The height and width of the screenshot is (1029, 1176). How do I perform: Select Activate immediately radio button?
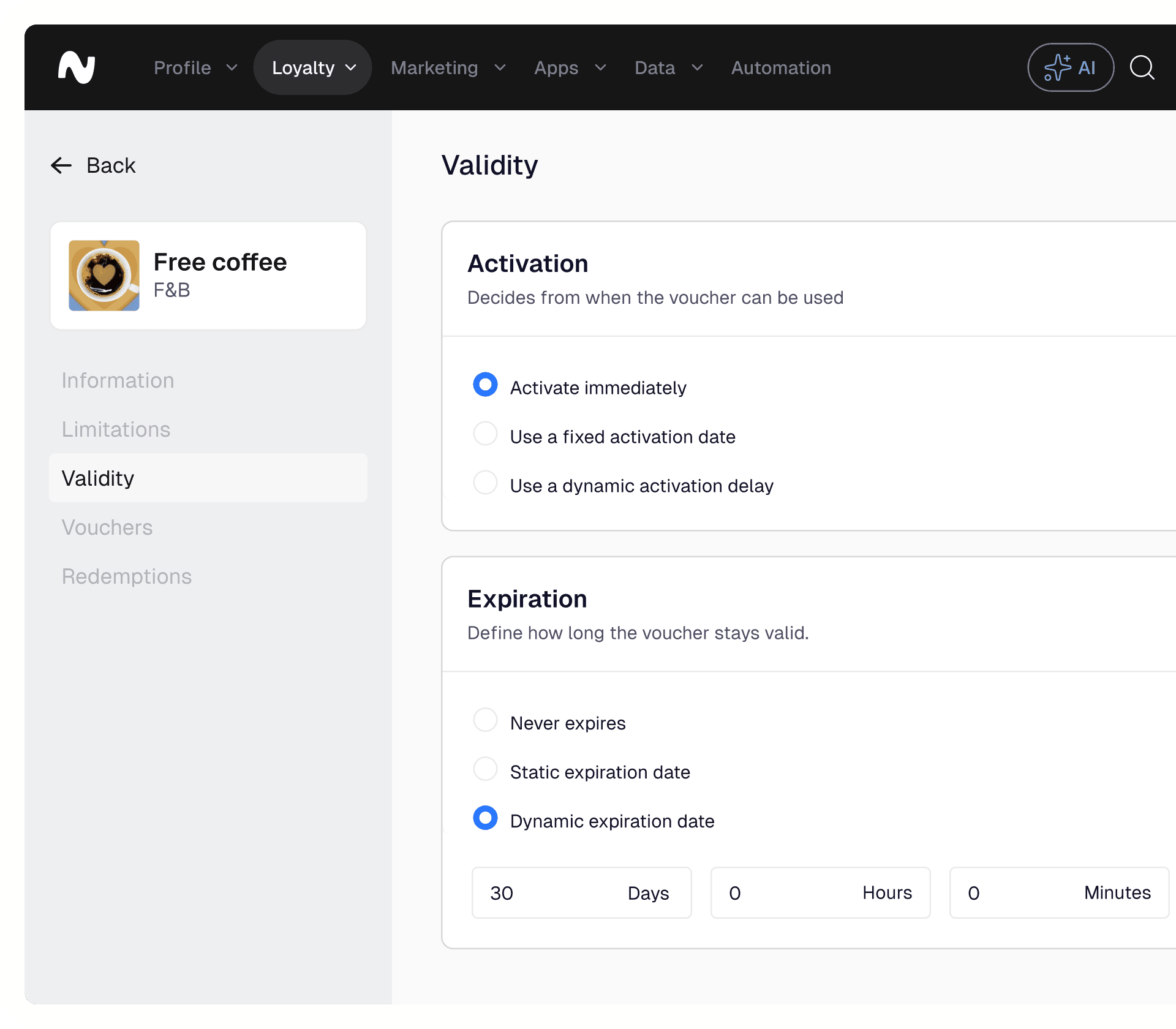pos(485,385)
